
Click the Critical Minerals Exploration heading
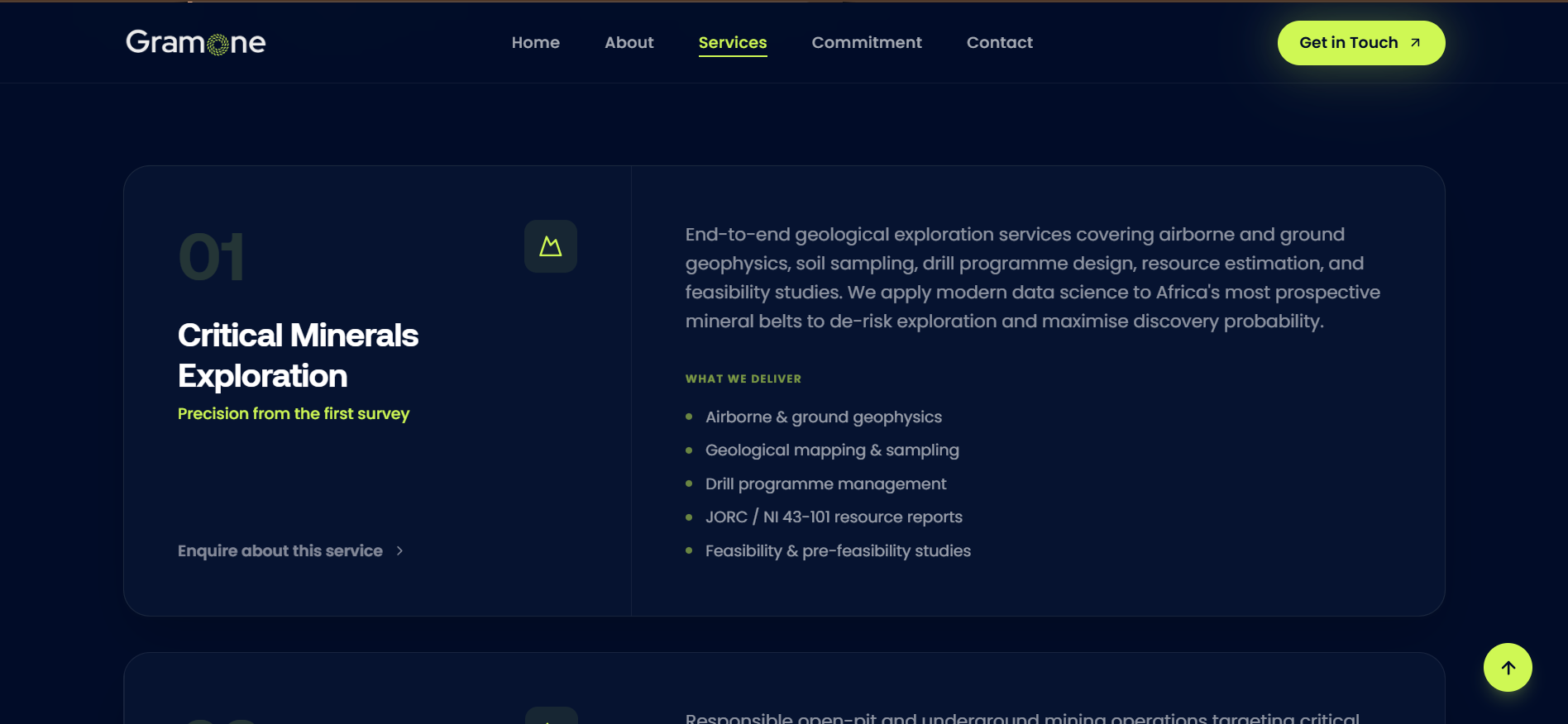coord(299,355)
